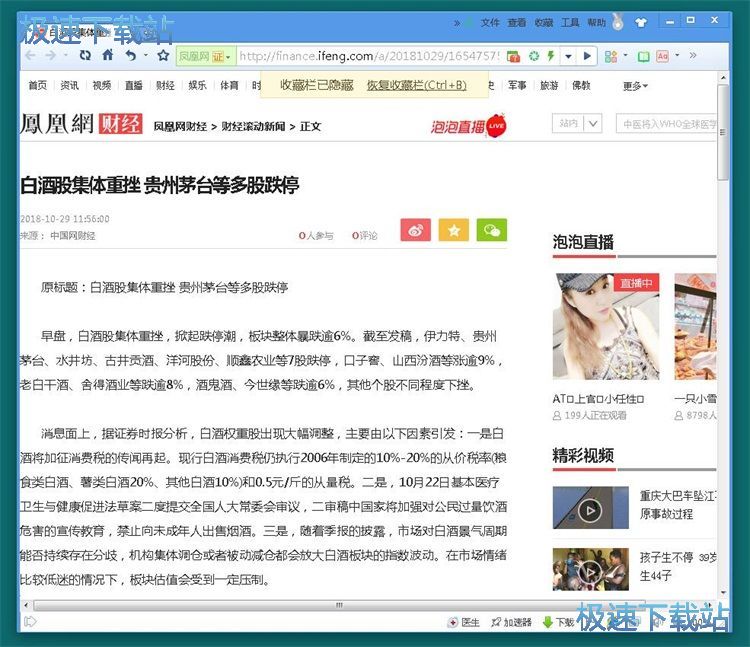Open the 加速器 accelerator in status bar
Image resolution: width=750 pixels, height=647 pixels.
pyautogui.click(x=510, y=622)
